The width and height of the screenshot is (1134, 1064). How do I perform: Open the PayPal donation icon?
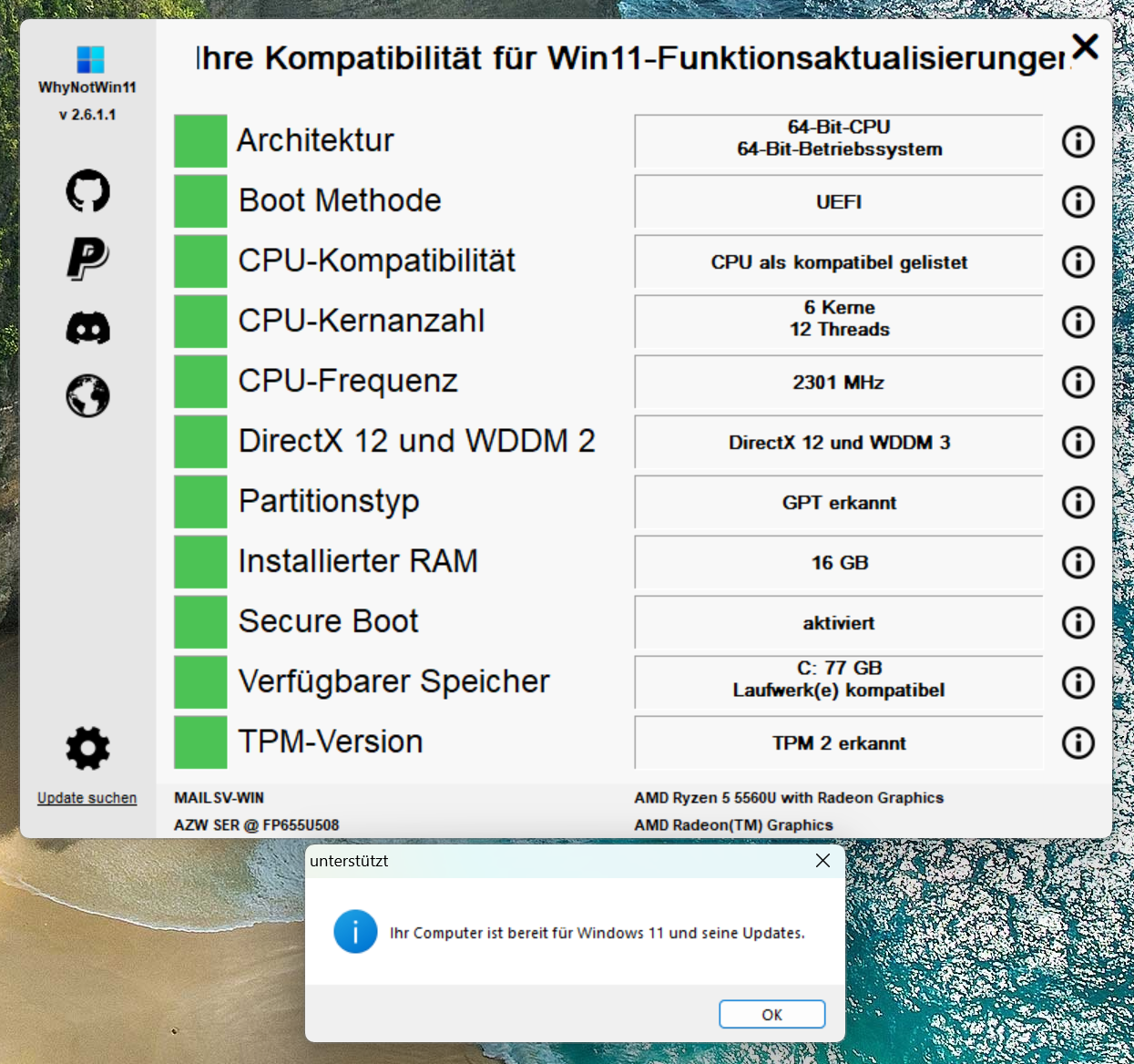click(x=88, y=259)
